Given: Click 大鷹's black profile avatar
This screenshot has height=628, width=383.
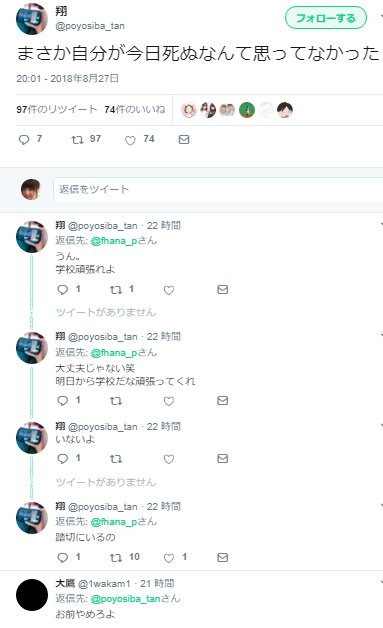Looking at the screenshot, I should tap(32, 595).
